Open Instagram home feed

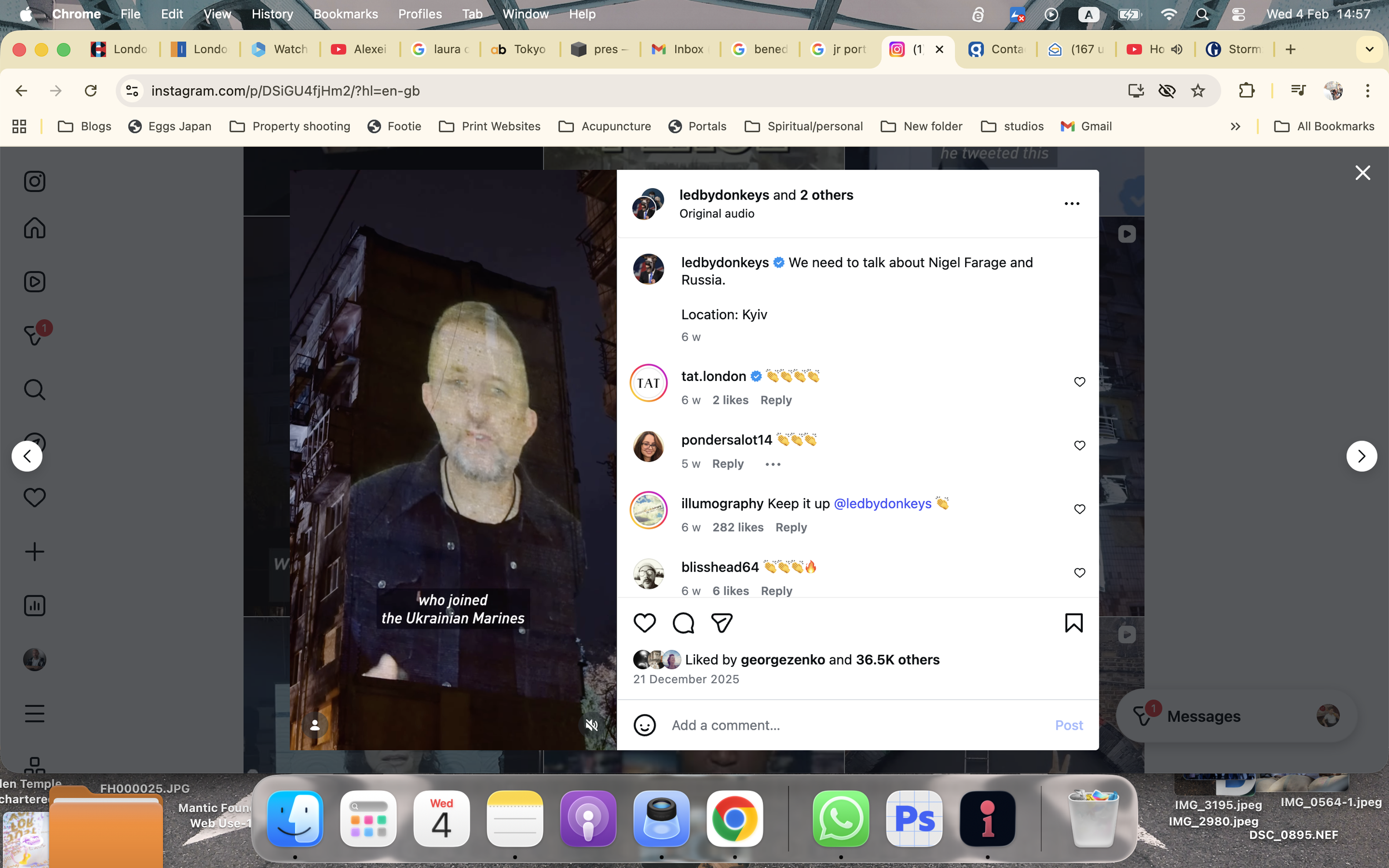point(34,228)
